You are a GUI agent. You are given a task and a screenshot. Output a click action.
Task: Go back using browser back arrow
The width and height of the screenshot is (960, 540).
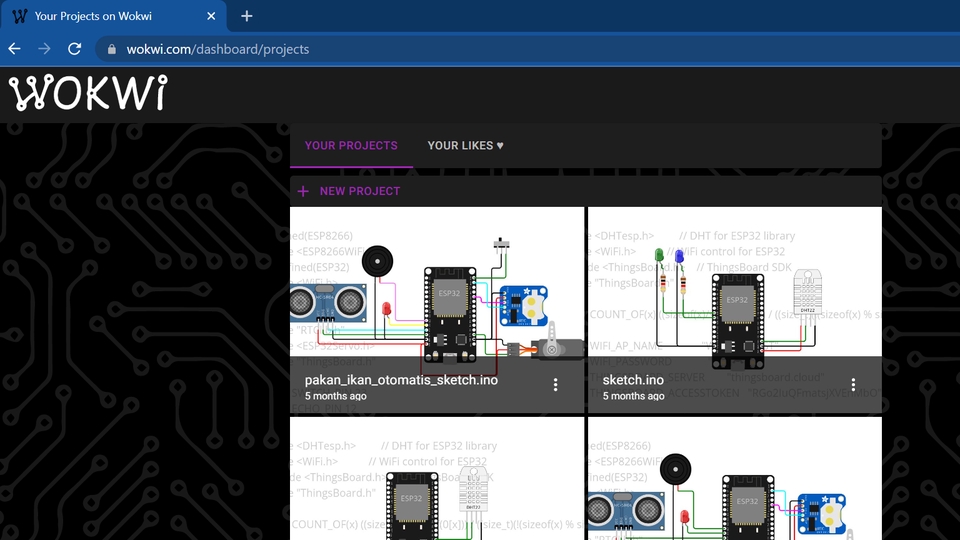15,49
